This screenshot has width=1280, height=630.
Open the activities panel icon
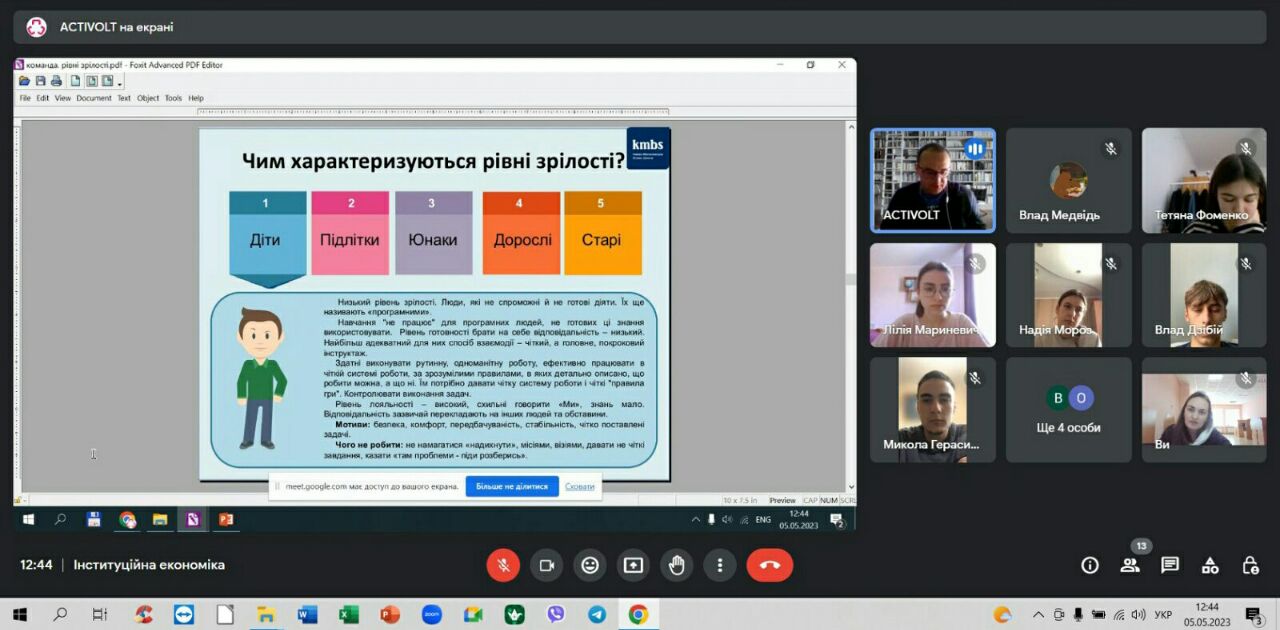pos(1210,565)
